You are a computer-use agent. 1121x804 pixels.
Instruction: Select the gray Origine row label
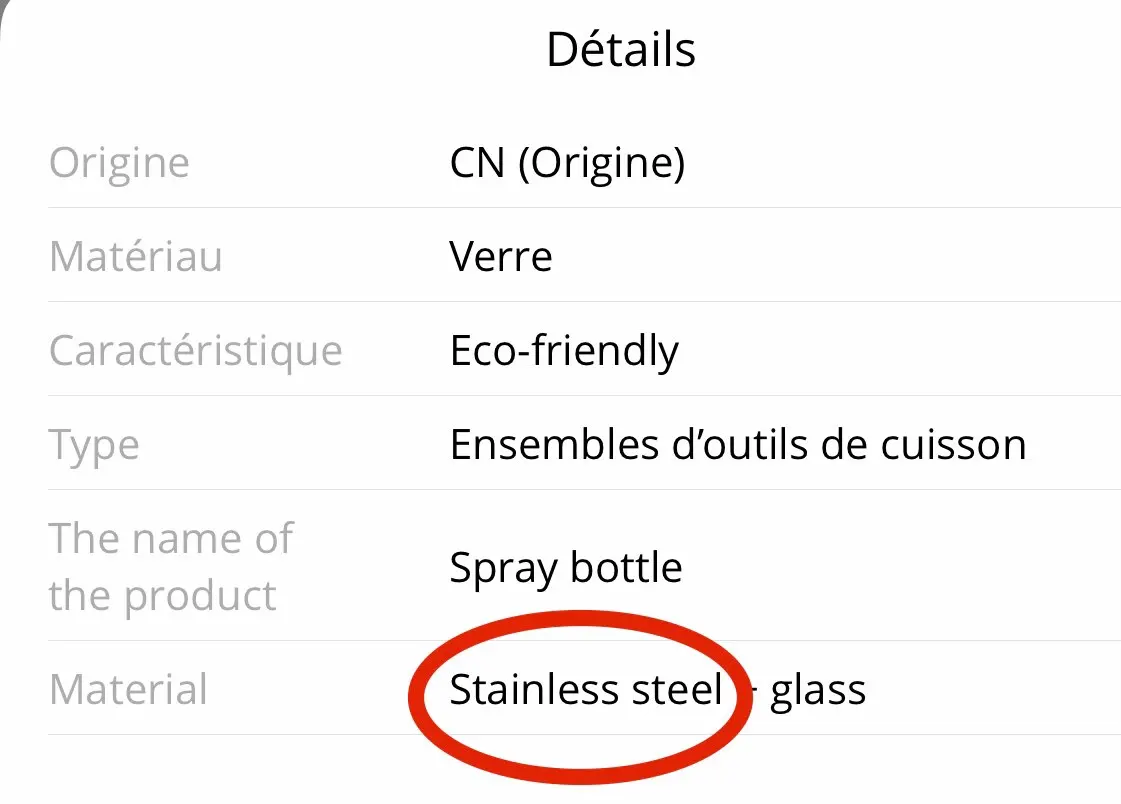pos(119,163)
